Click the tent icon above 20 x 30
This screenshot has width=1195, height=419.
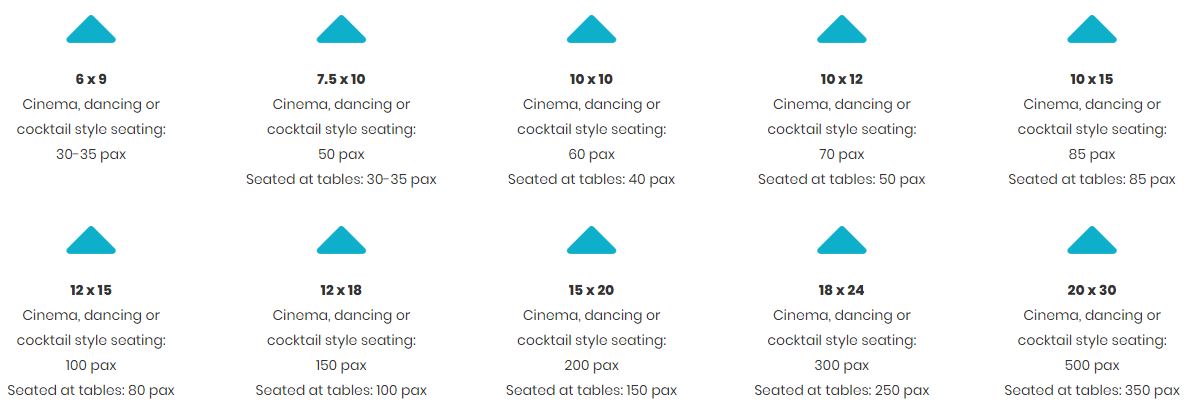pyautogui.click(x=1092, y=240)
